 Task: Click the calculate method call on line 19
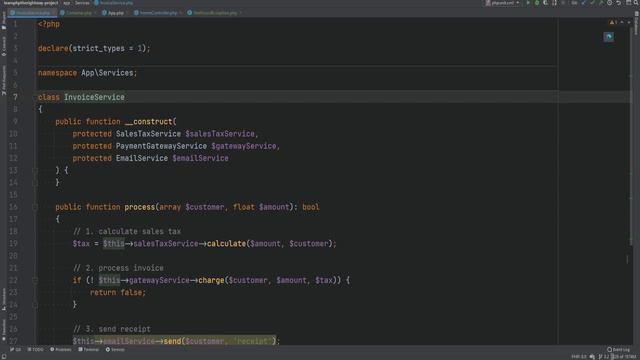[227, 244]
